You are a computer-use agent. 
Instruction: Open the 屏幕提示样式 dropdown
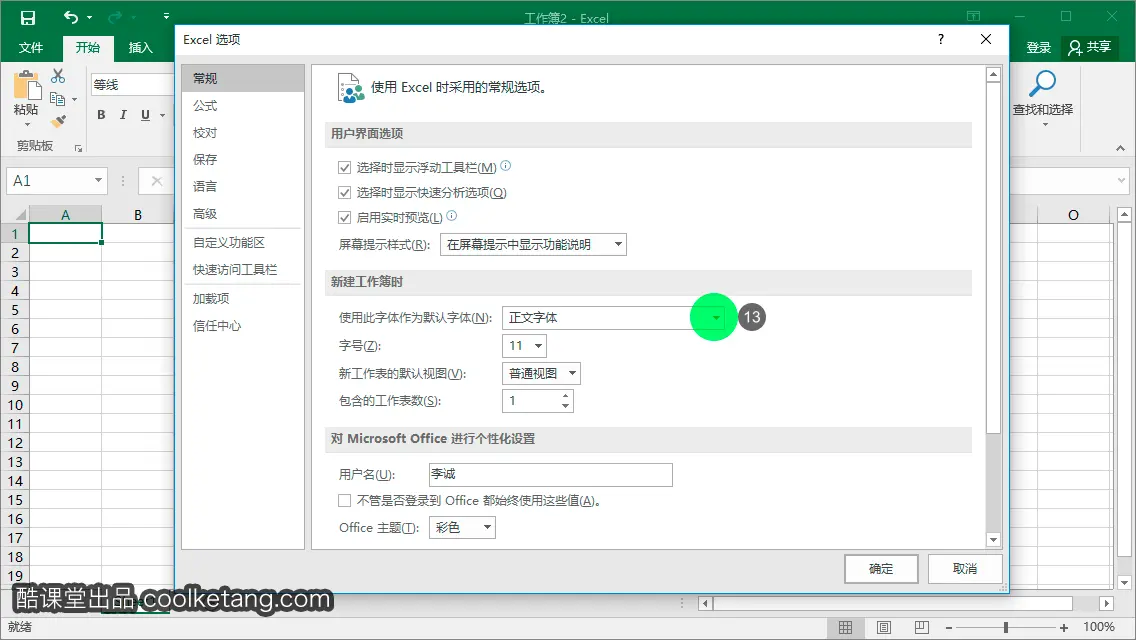pyautogui.click(x=533, y=244)
